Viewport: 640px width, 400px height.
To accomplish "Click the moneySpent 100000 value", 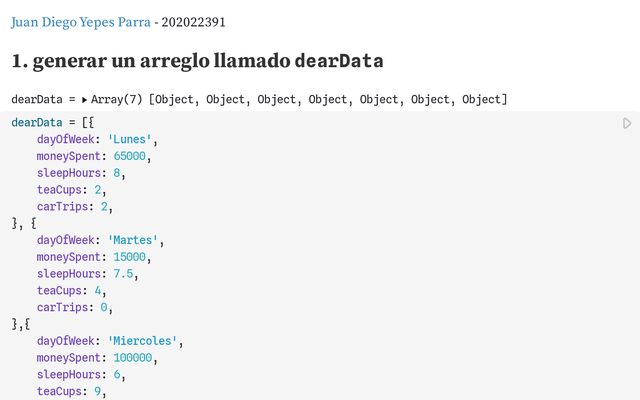I will coord(133,358).
